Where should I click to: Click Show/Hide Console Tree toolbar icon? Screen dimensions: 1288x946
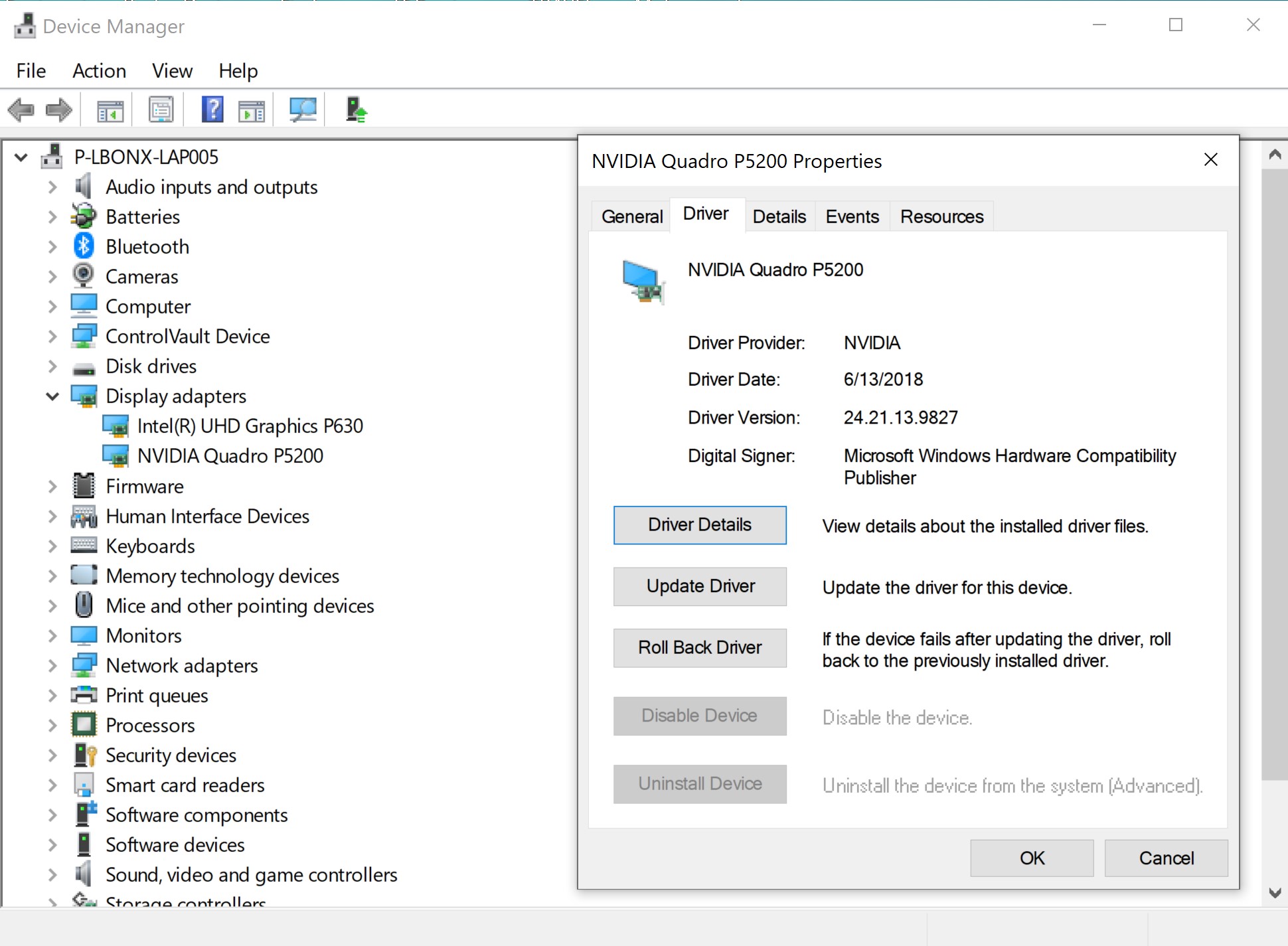tap(110, 110)
